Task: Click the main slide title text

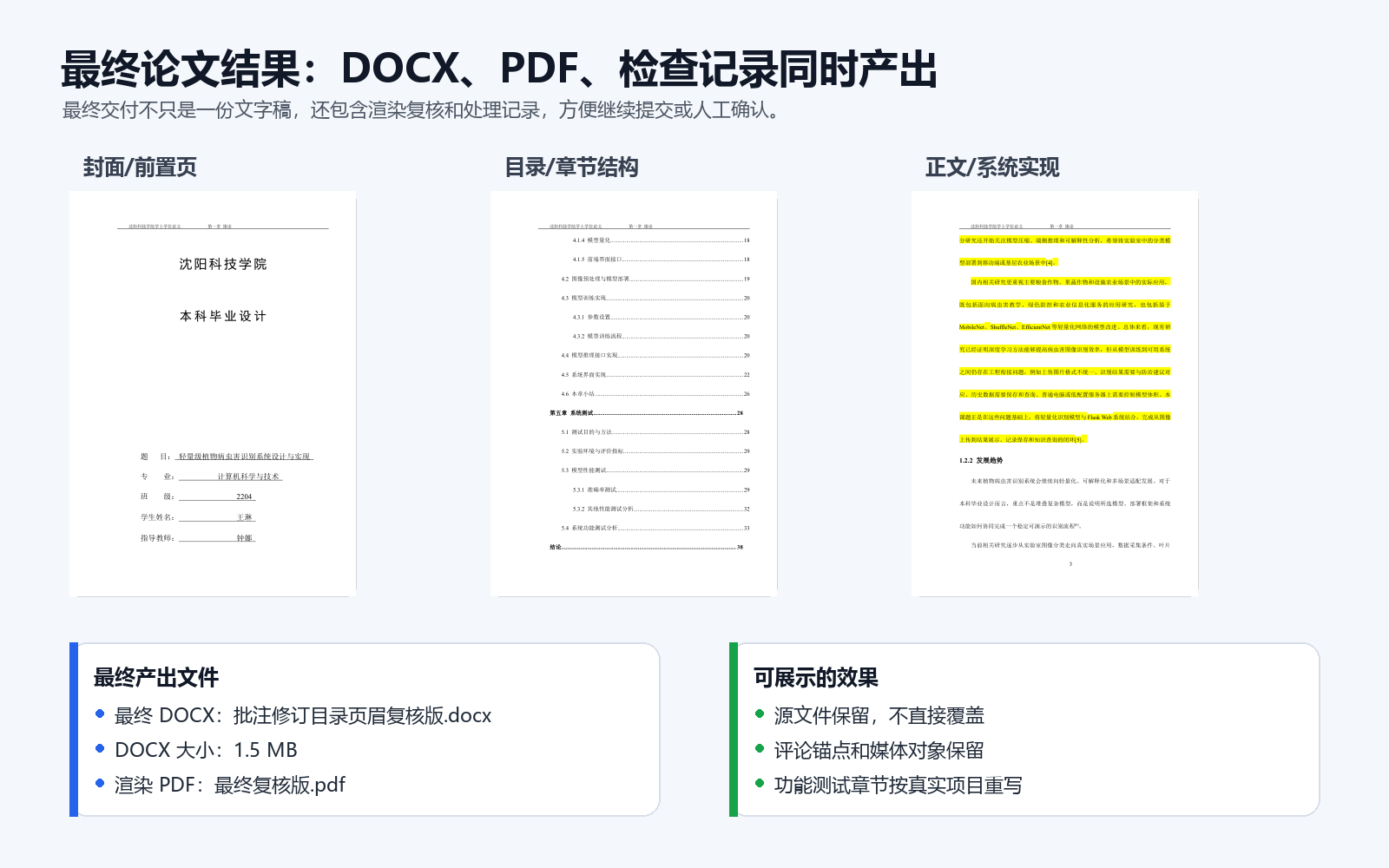Action: pos(499,69)
